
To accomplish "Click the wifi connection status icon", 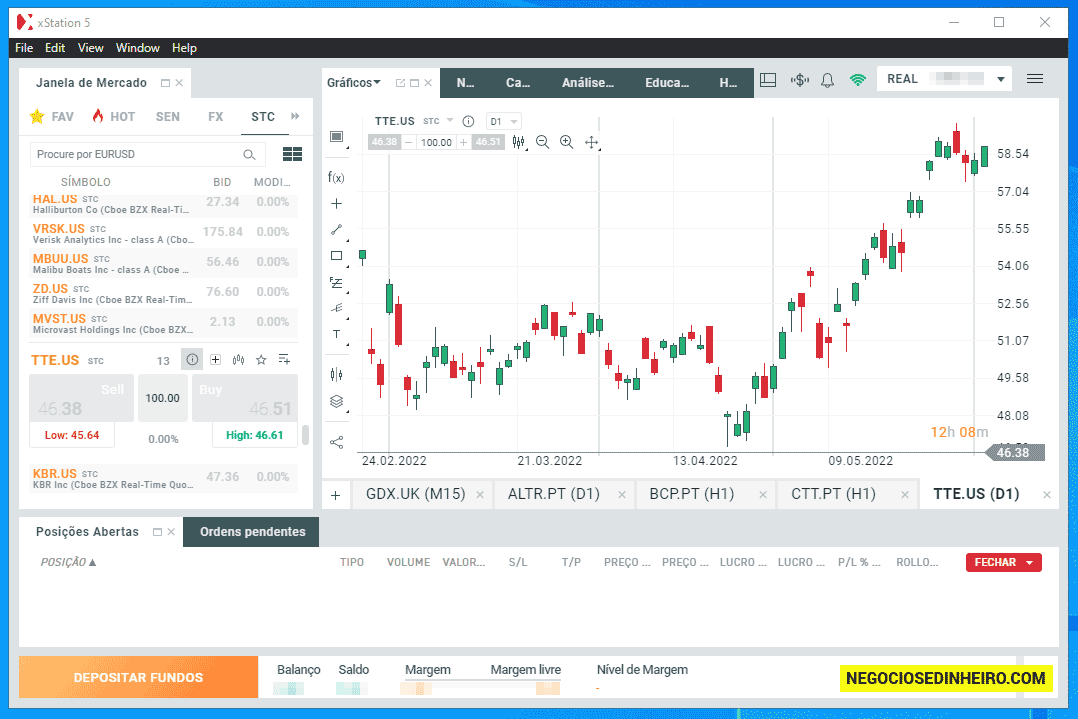I will tap(857, 80).
